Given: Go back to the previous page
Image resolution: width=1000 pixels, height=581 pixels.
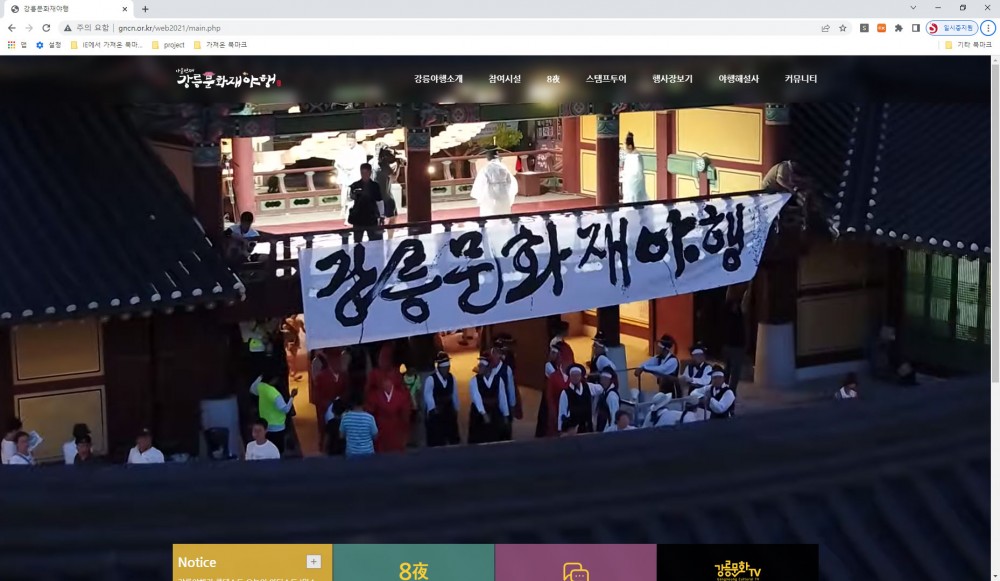Looking at the screenshot, I should (x=11, y=28).
